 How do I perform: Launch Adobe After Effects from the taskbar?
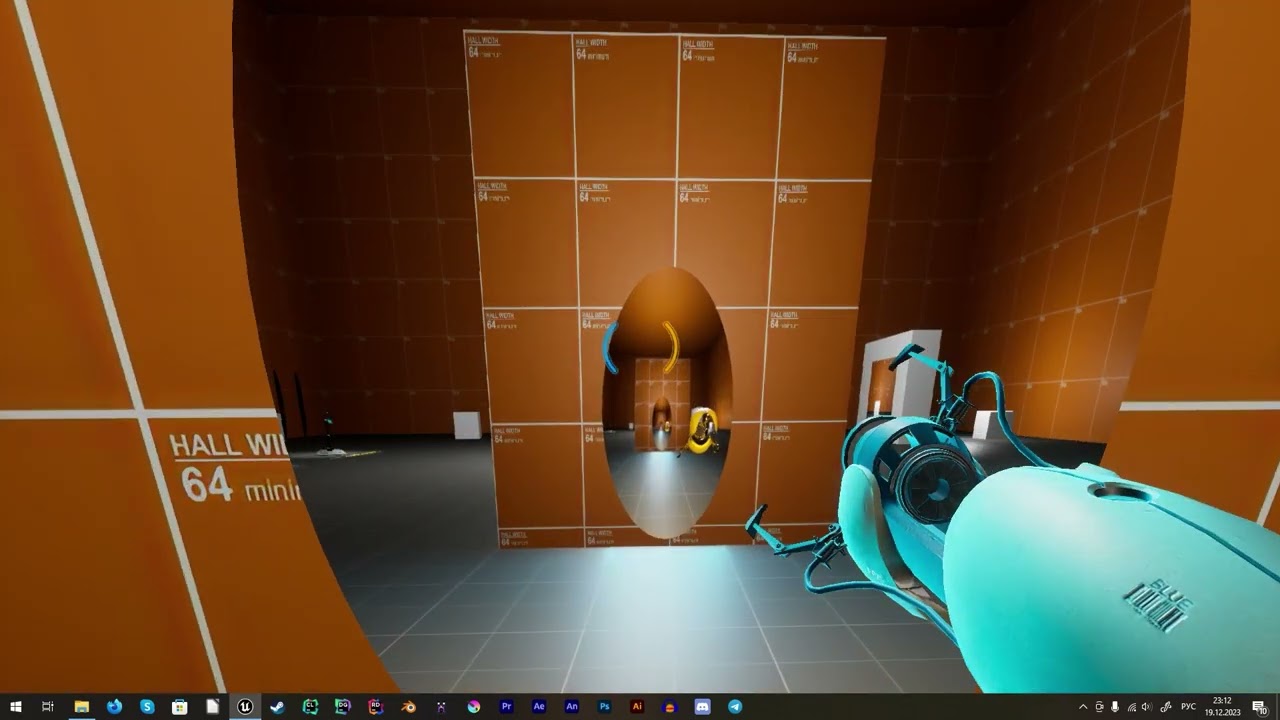(x=539, y=706)
